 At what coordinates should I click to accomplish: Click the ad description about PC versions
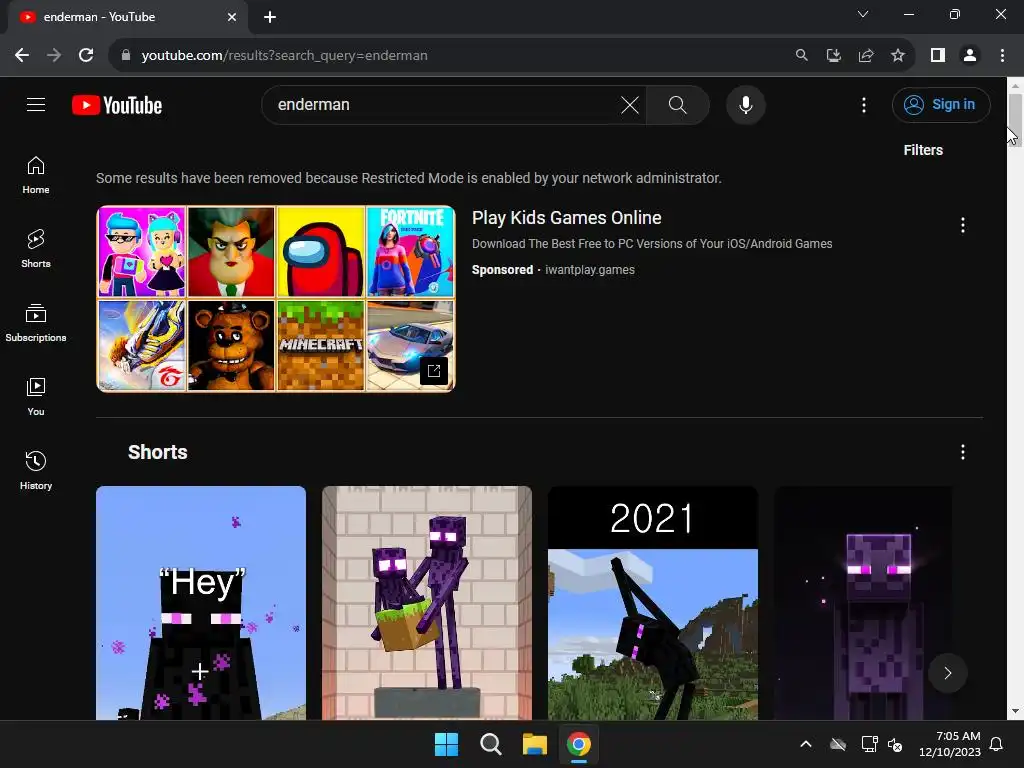tap(652, 244)
